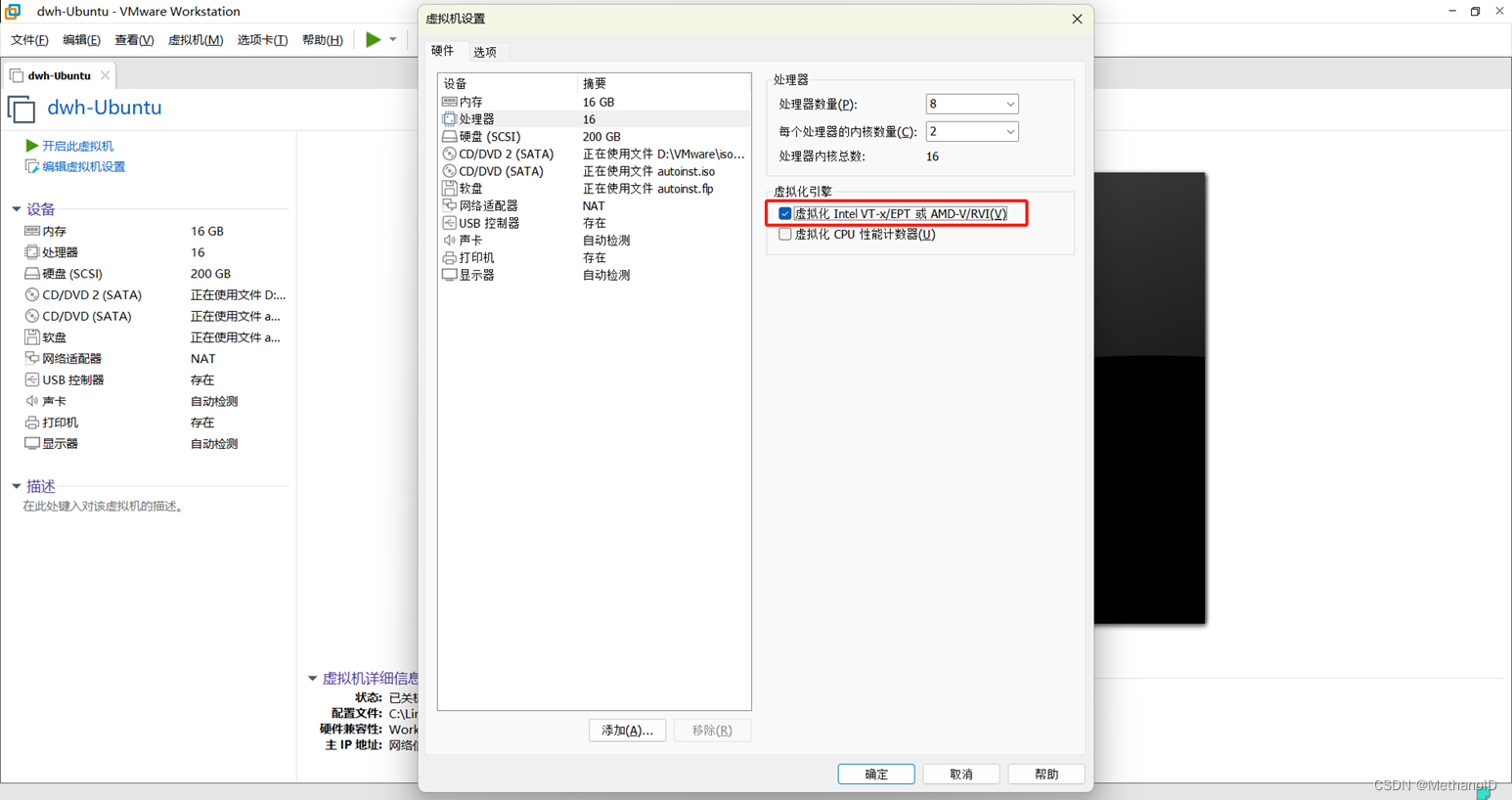Enable 虚拟化 CPU 性能计数器
Screen dimensions: 1512x800
click(x=784, y=234)
